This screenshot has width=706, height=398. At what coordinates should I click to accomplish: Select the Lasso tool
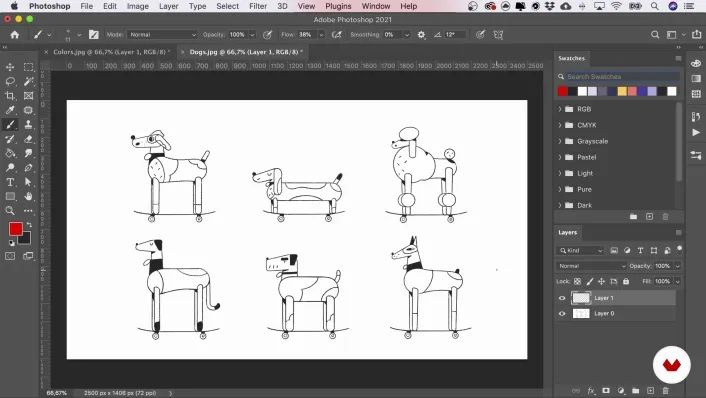click(x=10, y=81)
